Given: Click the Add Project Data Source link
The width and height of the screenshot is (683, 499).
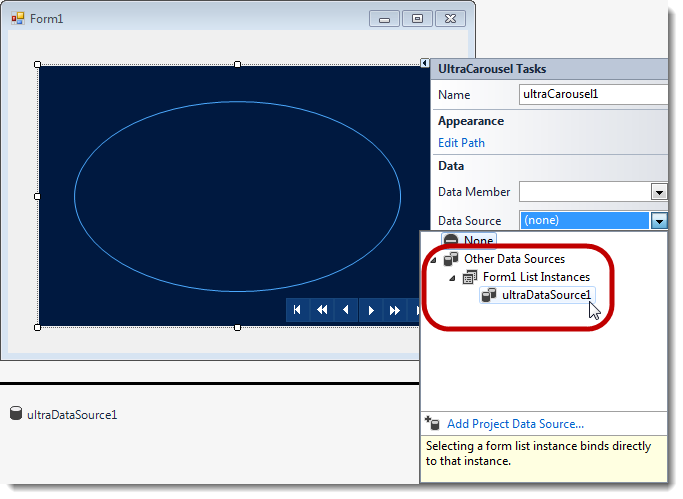Looking at the screenshot, I should pyautogui.click(x=515, y=424).
